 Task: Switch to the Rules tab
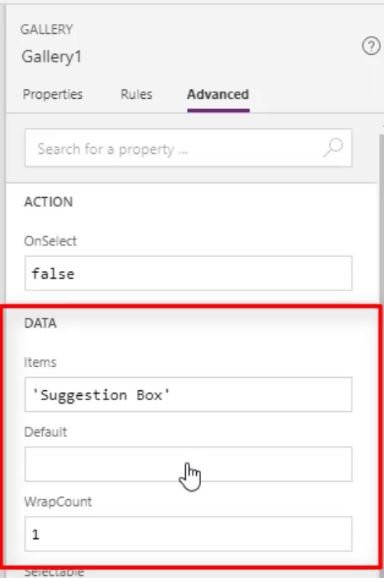coord(136,94)
